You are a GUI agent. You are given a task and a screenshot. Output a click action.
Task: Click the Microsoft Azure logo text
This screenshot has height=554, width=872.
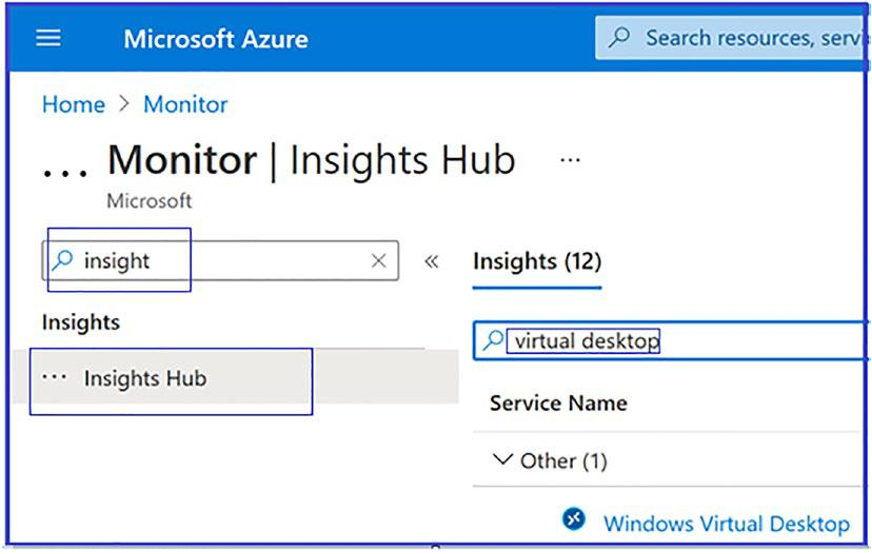coord(216,39)
